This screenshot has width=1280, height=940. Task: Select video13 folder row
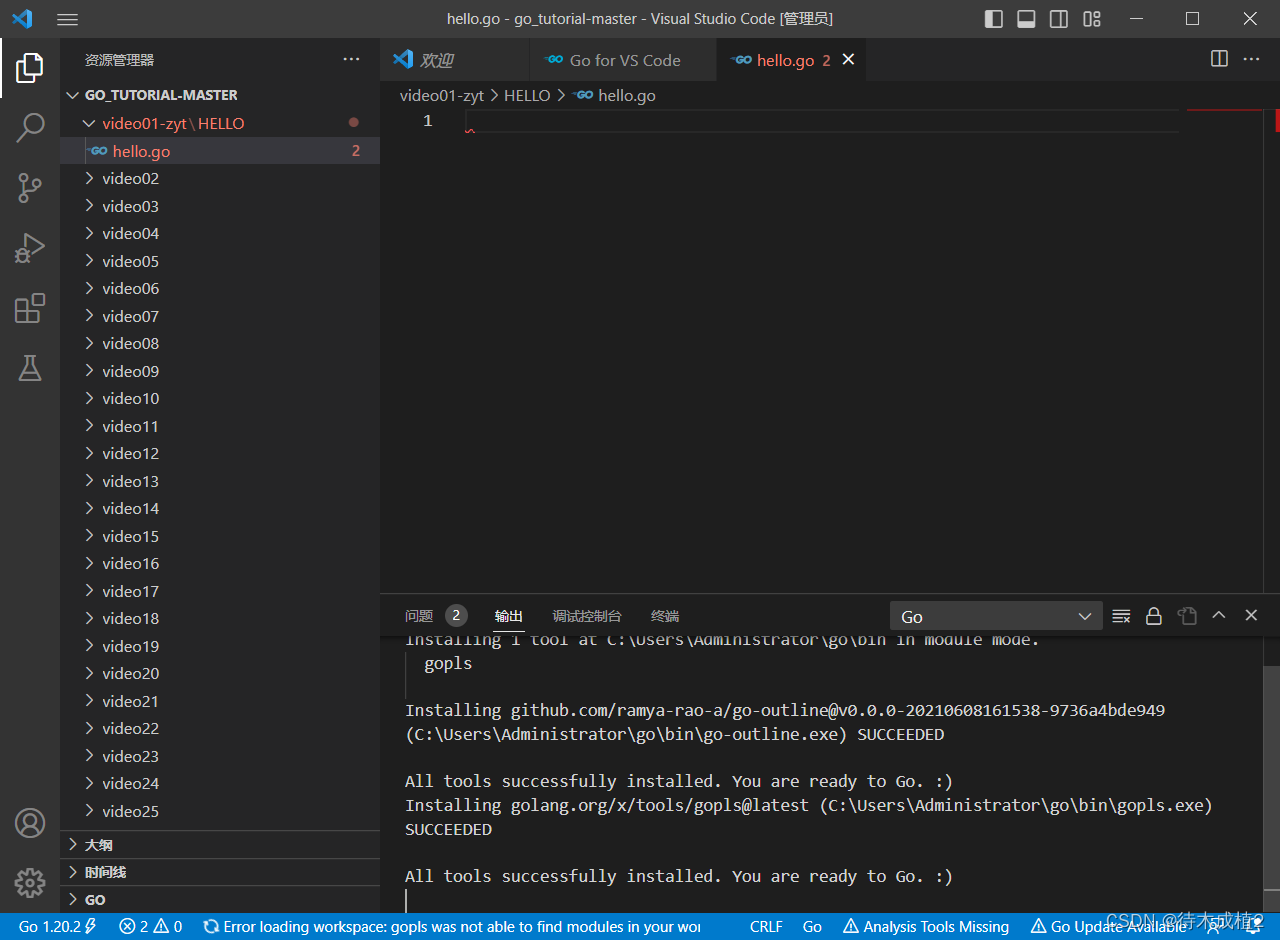[x=220, y=481]
